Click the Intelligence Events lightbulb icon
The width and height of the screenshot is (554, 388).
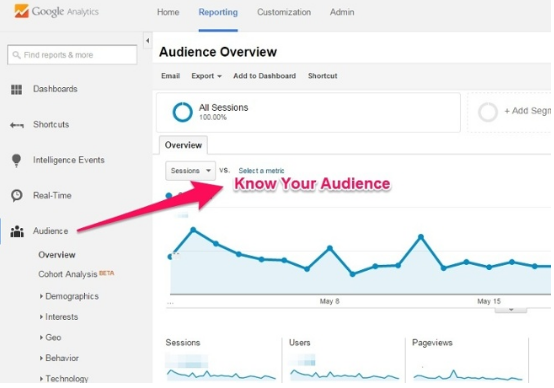click(x=16, y=160)
